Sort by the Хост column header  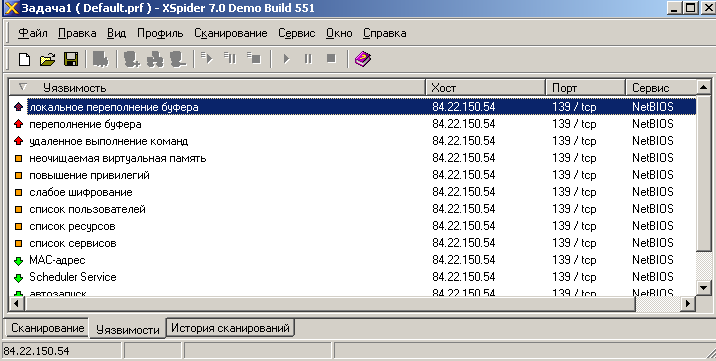pyautogui.click(x=485, y=88)
